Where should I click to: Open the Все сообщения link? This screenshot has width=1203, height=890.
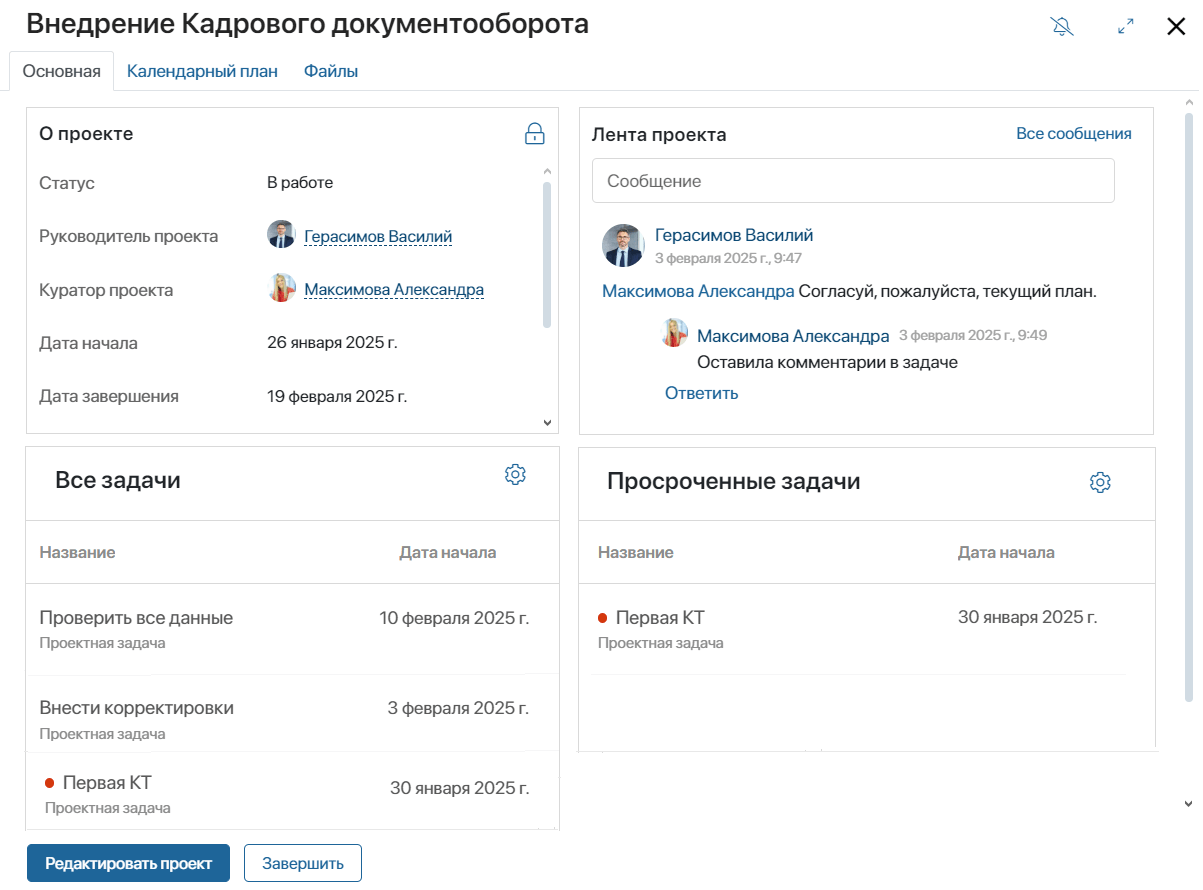(x=1074, y=133)
